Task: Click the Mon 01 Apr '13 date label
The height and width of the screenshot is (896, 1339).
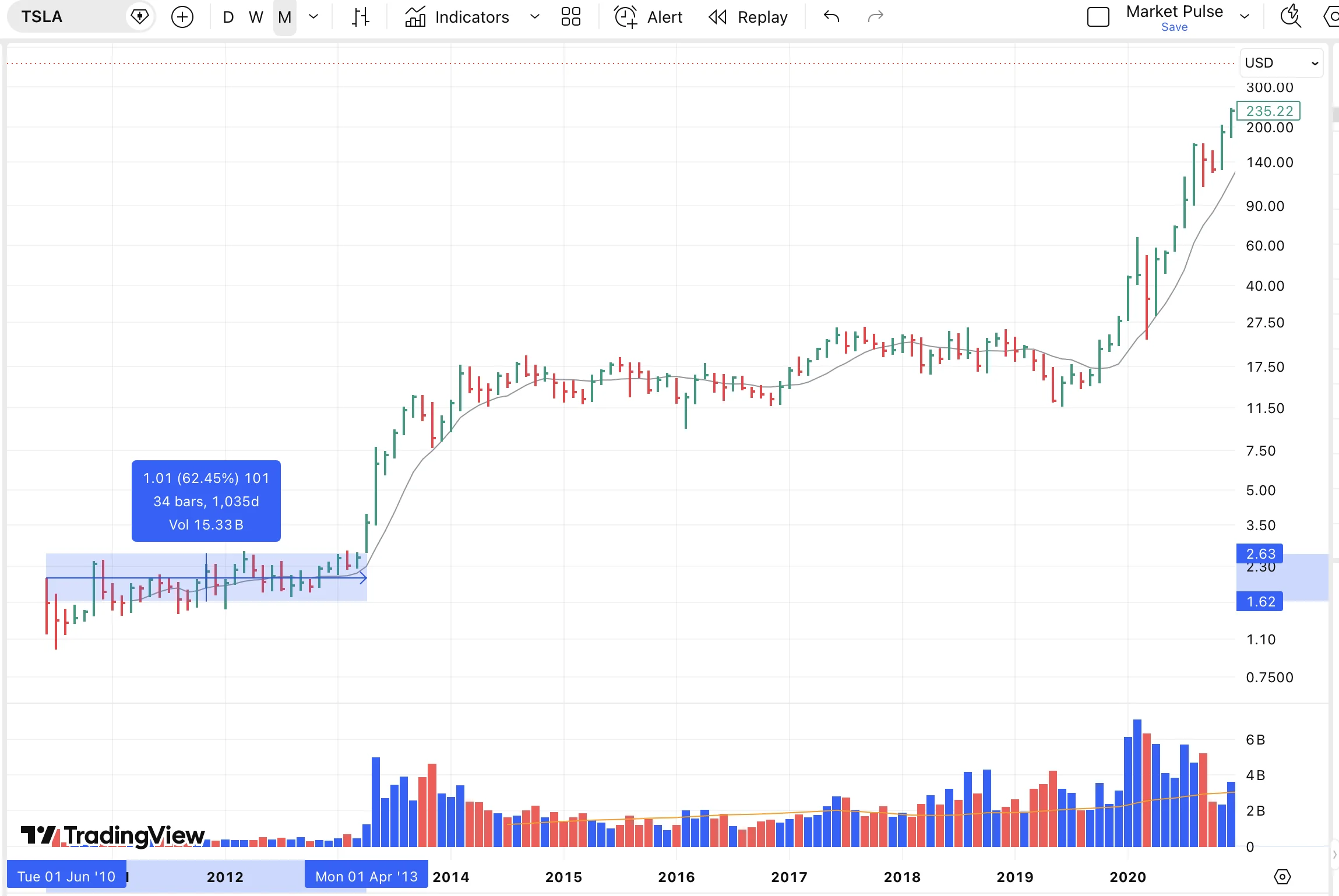Action: pyautogui.click(x=367, y=876)
